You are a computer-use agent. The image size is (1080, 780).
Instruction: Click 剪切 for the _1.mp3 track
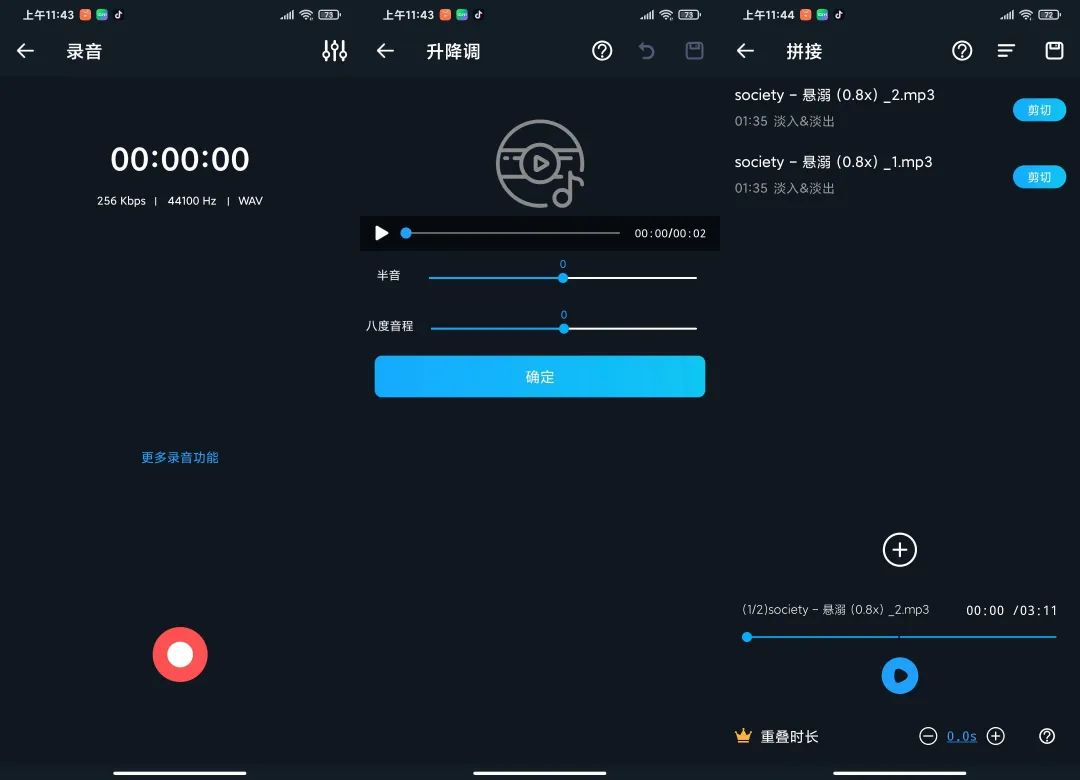pos(1039,177)
